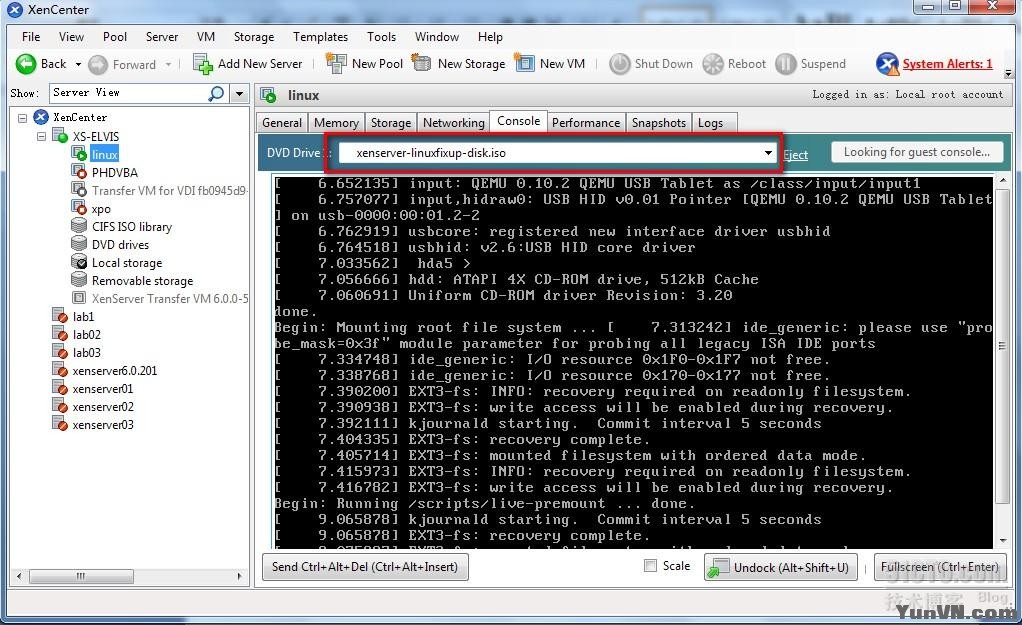Open the Templates menu
This screenshot has width=1022, height=625.
pyautogui.click(x=320, y=36)
